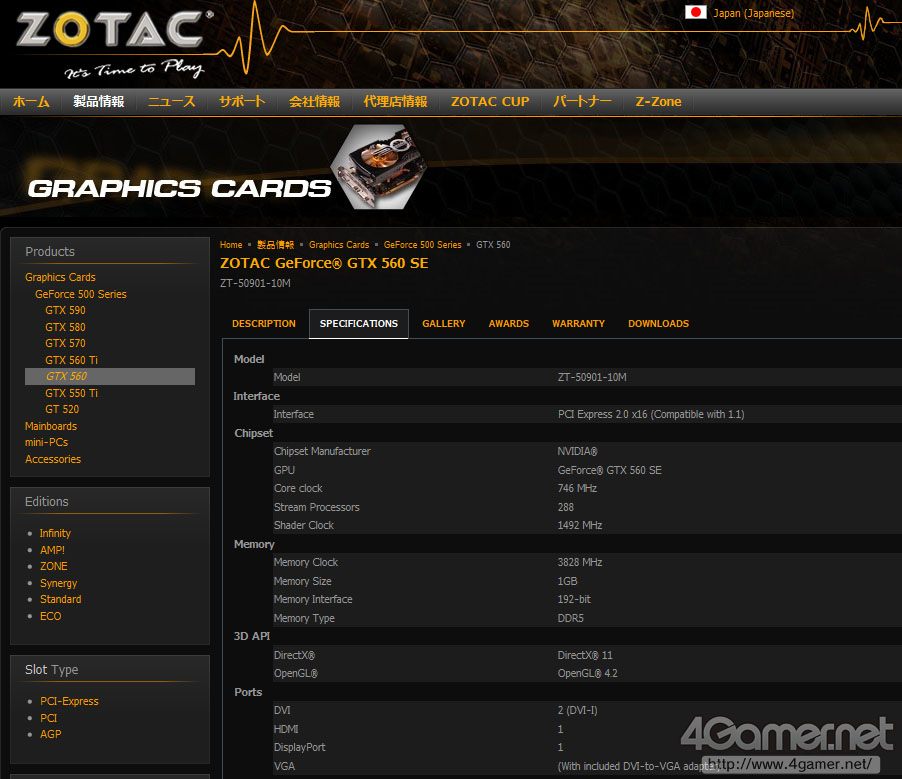
Task: Click the Stream Processors value 288
Action: point(565,507)
